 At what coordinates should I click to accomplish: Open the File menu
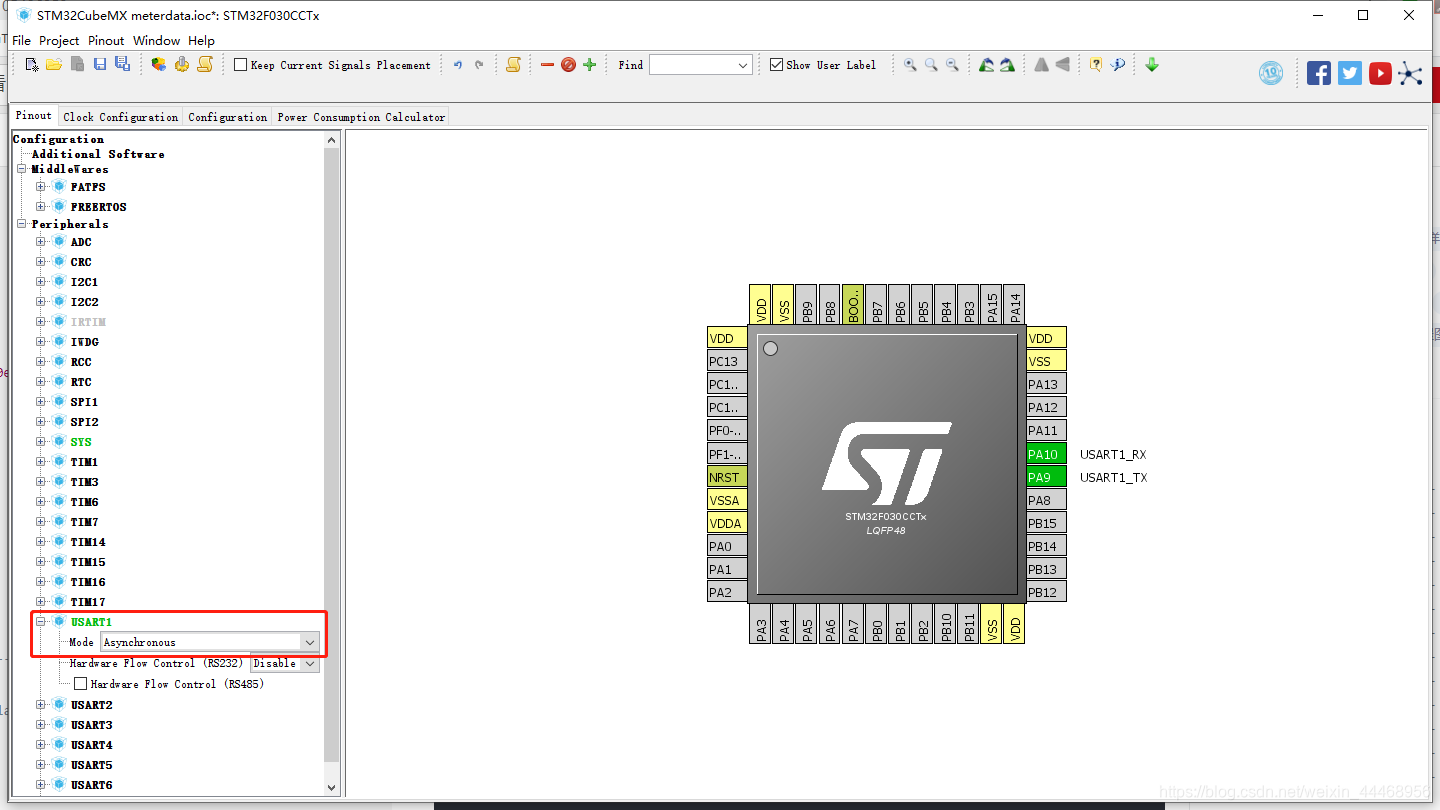[x=22, y=41]
